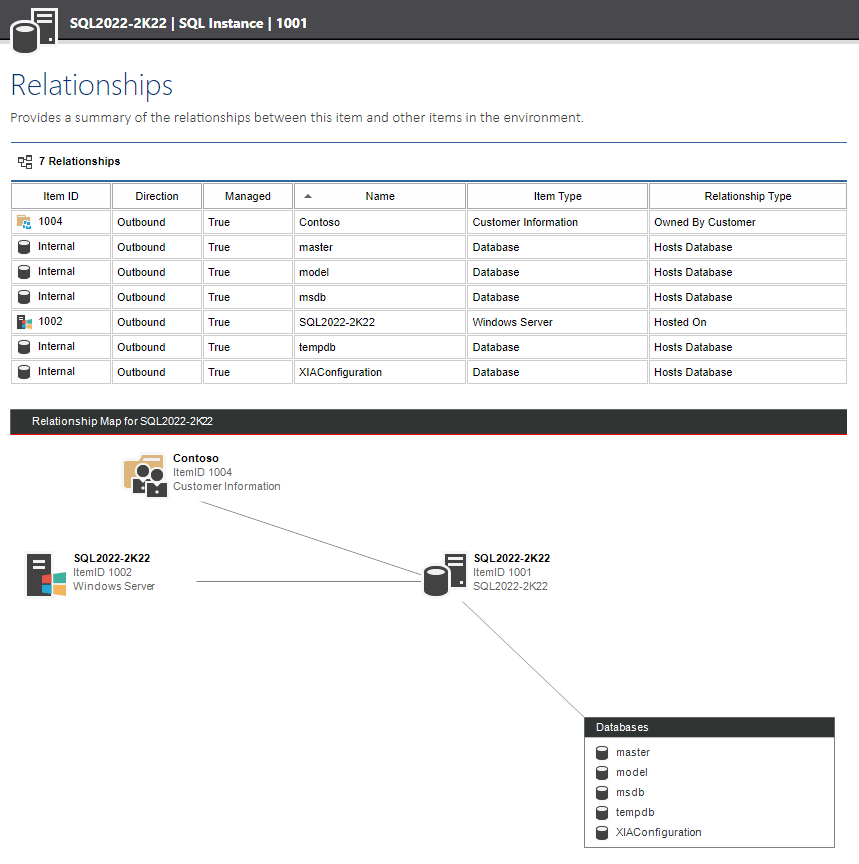Click the 7 Relationships heading

point(79,161)
